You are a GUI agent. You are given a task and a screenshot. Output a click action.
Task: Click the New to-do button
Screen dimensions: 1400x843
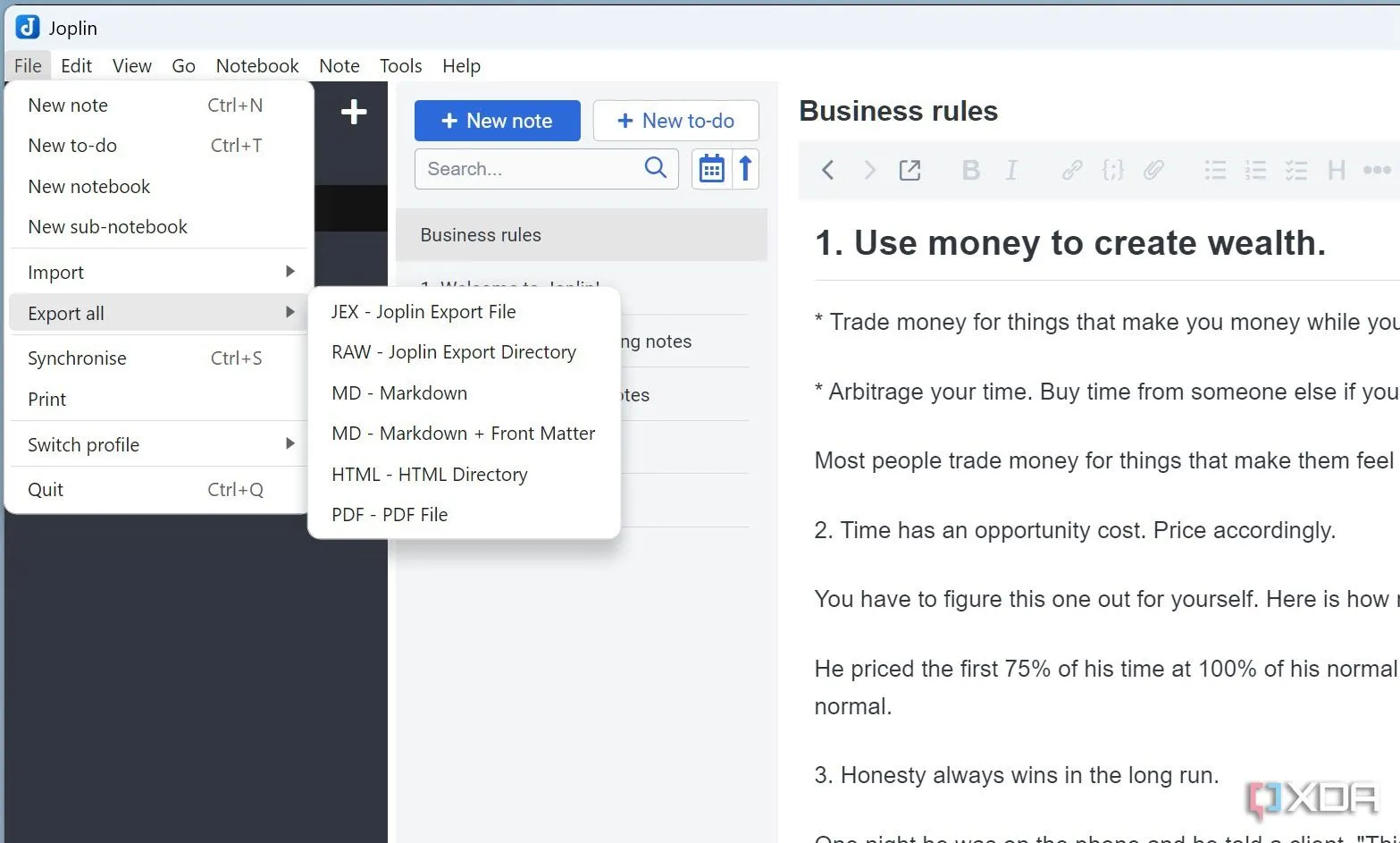click(x=676, y=121)
